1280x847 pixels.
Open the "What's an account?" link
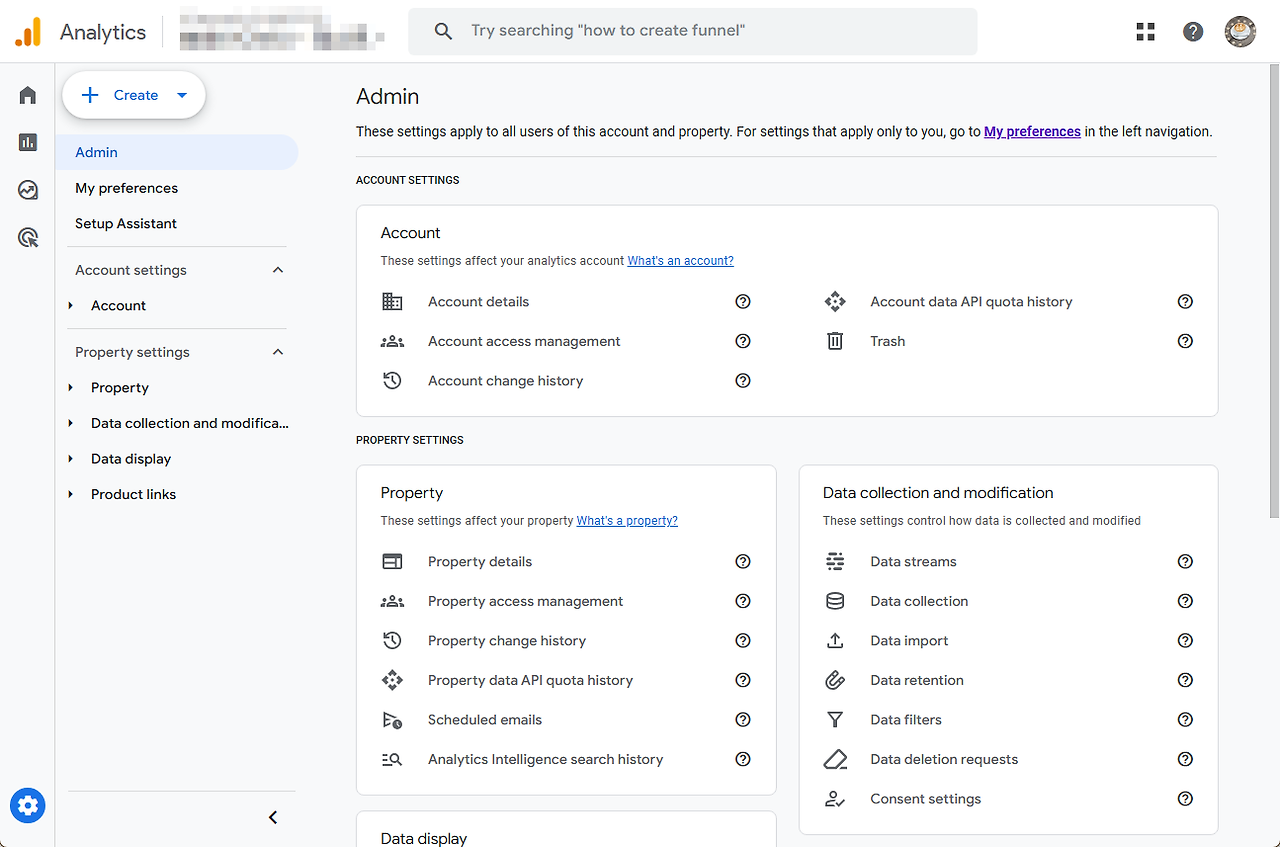pyautogui.click(x=680, y=261)
